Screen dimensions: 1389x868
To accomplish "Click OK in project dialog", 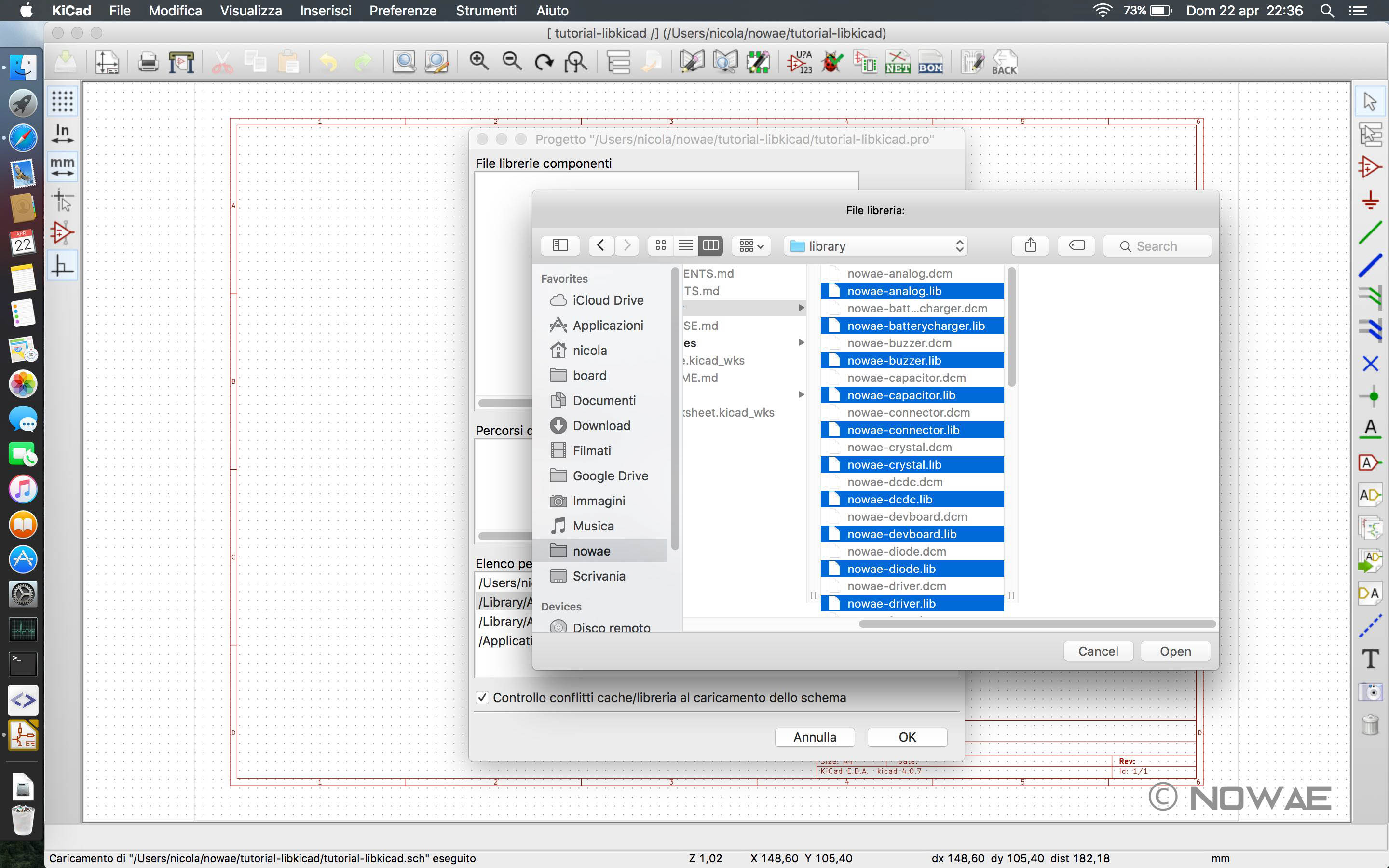I will (907, 737).
